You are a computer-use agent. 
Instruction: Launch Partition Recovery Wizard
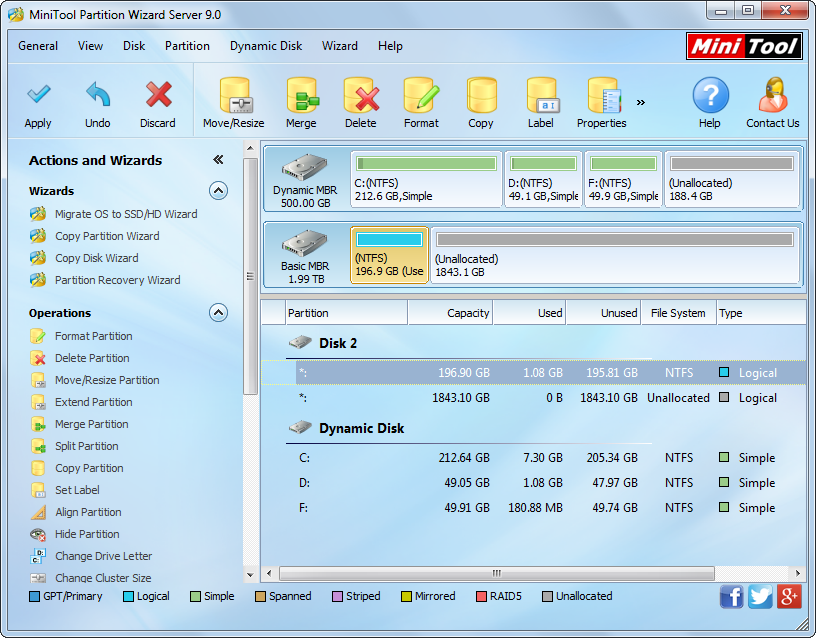[118, 280]
